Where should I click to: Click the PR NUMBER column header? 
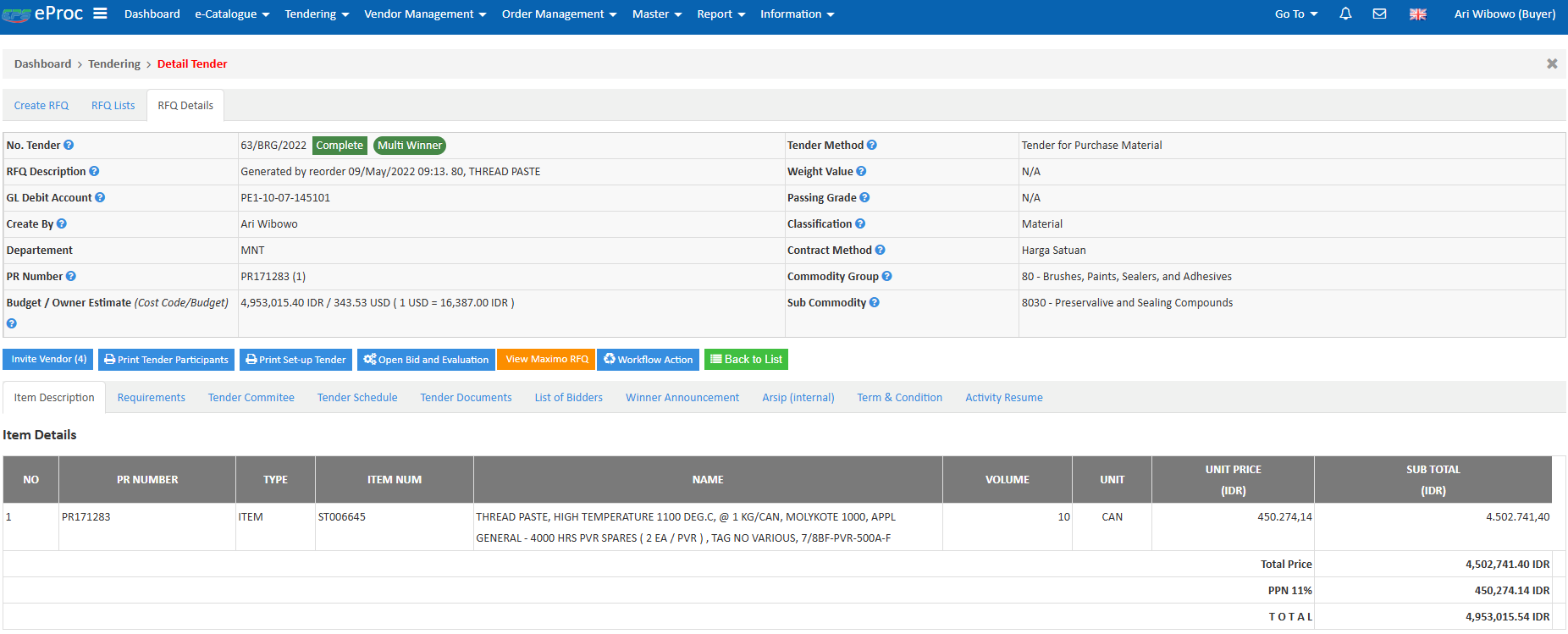pyautogui.click(x=147, y=480)
